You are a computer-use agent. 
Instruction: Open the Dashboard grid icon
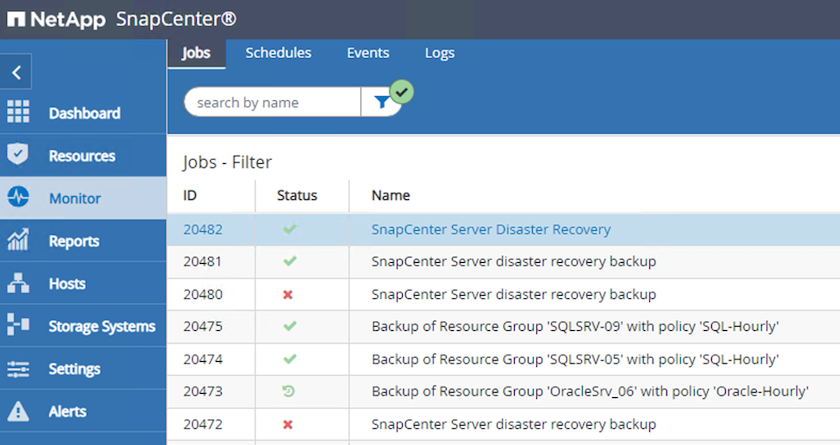click(18, 112)
